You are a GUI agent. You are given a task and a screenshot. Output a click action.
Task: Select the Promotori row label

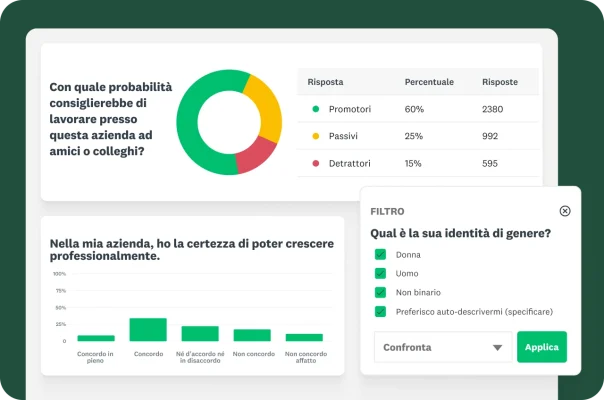[350, 109]
